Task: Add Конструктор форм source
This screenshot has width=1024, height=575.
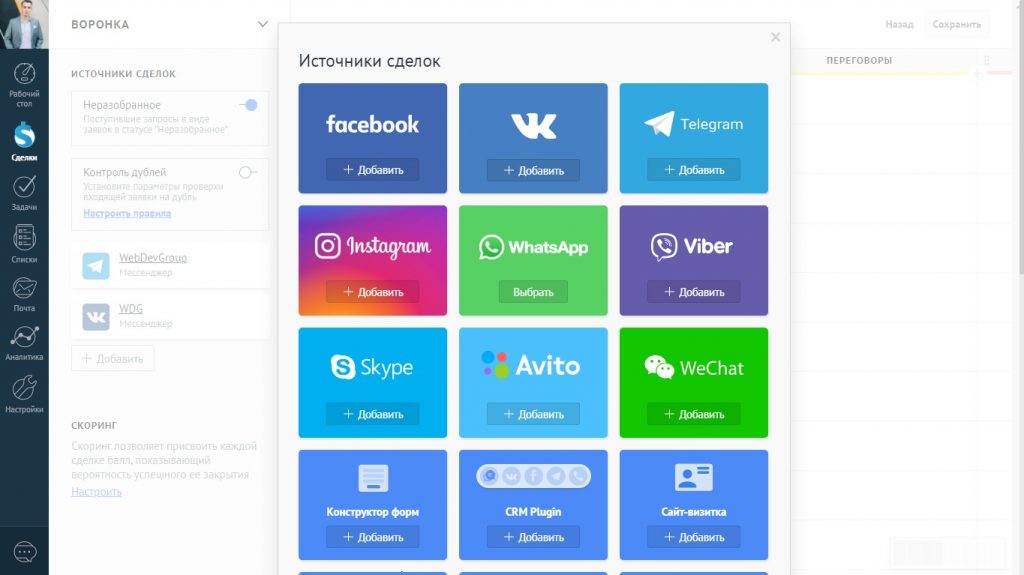Action: [x=373, y=537]
